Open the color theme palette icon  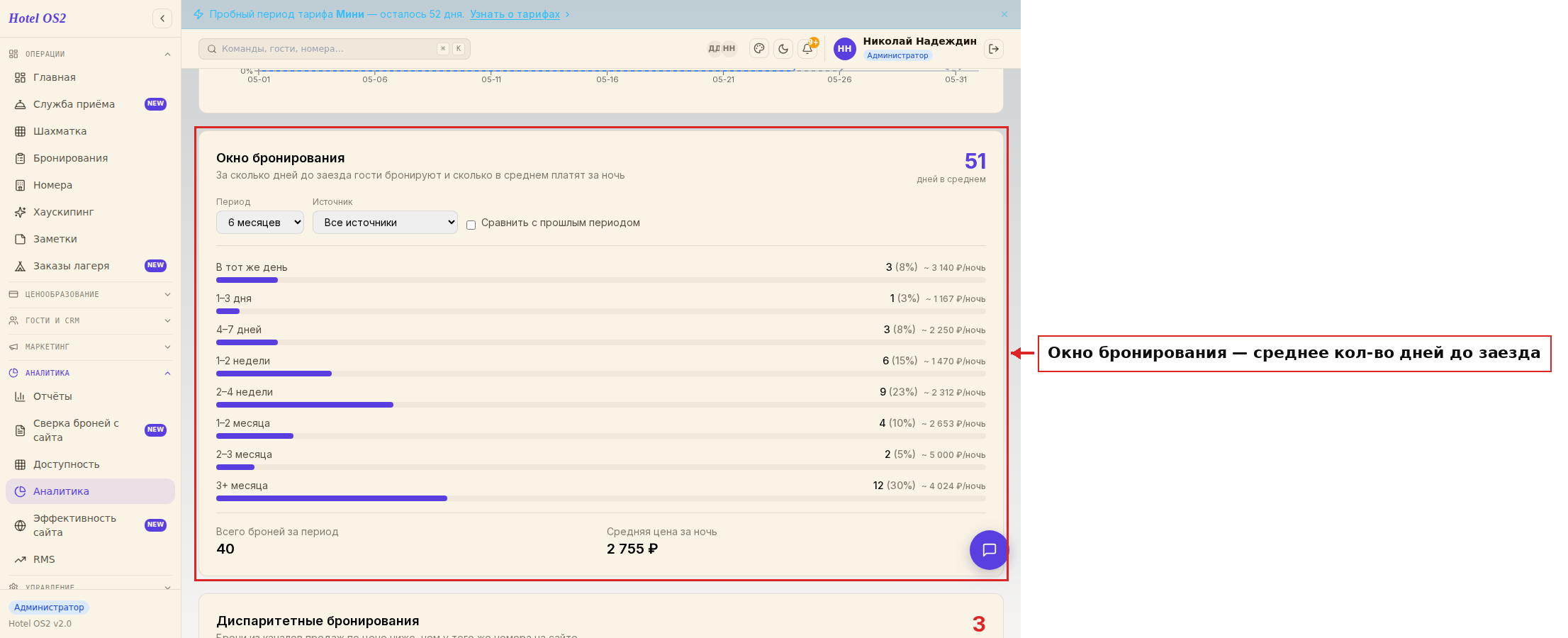(759, 49)
